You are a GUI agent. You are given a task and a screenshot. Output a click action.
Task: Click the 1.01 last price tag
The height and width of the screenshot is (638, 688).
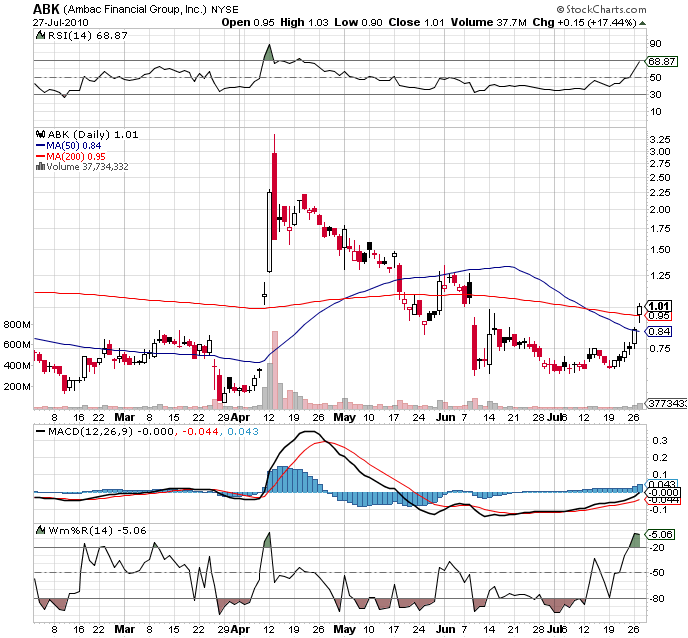point(659,306)
